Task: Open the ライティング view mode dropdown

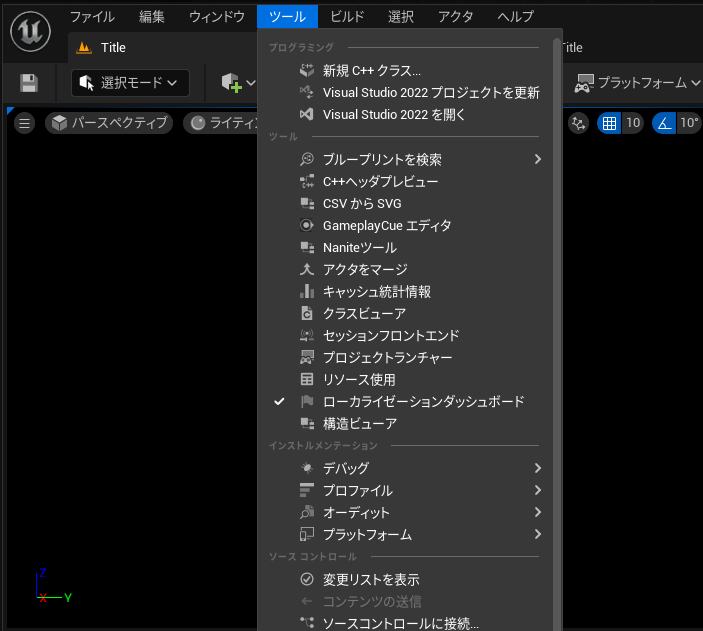Action: click(221, 123)
